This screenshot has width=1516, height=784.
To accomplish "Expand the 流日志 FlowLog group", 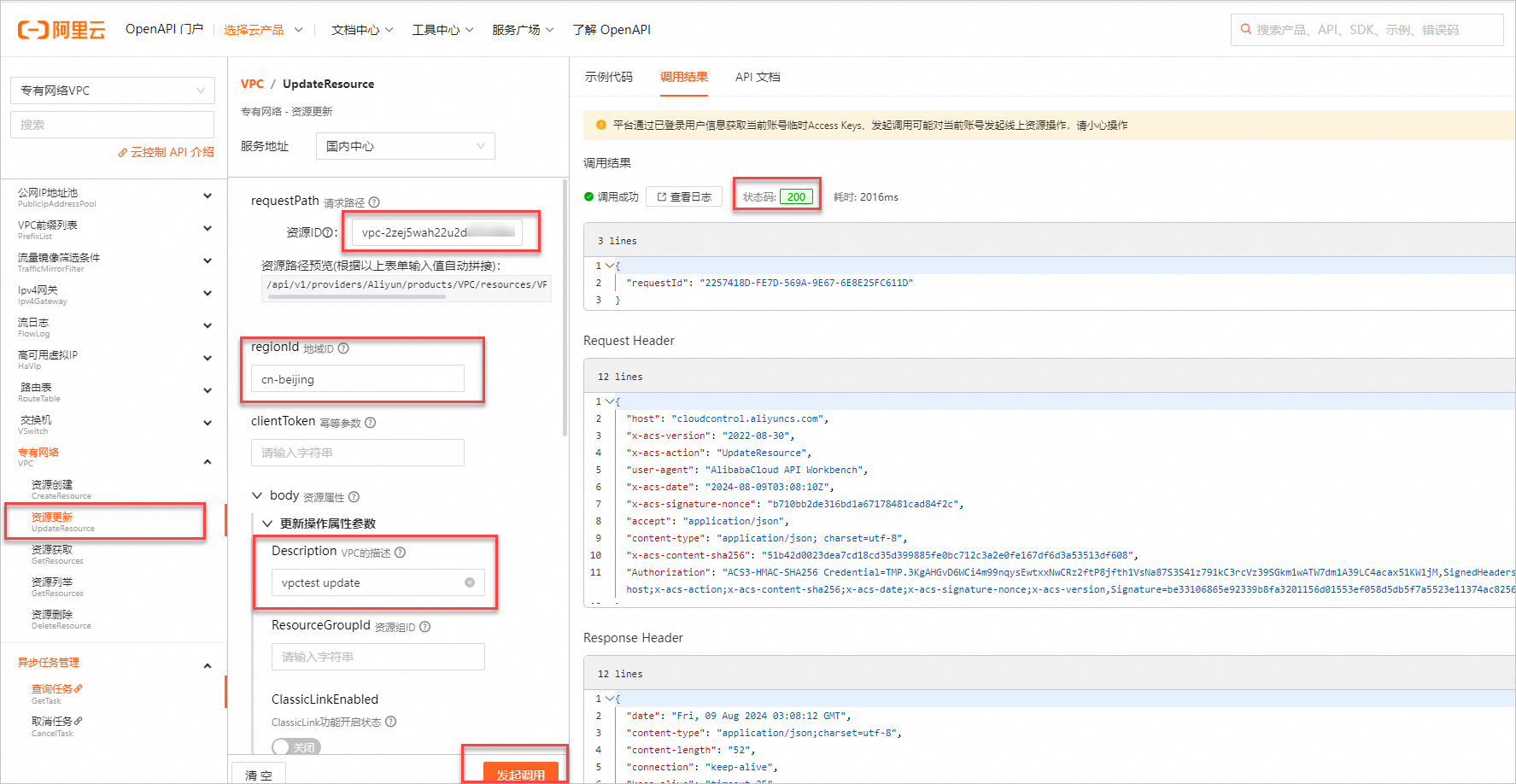I will point(208,326).
